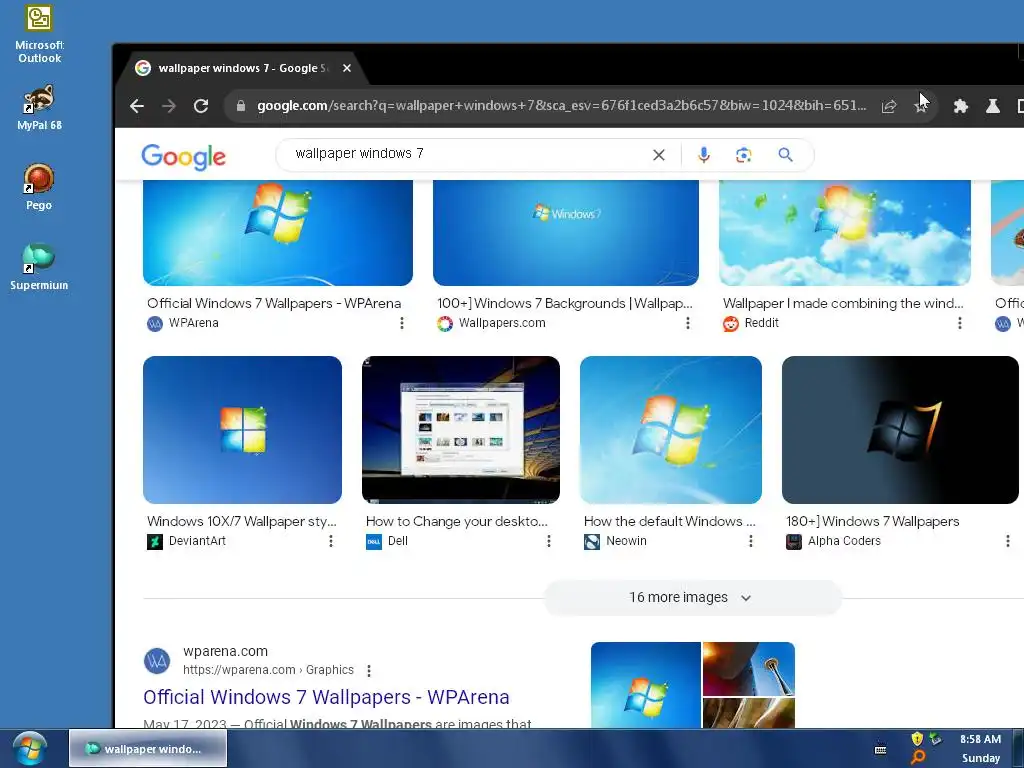This screenshot has width=1024, height=768.
Task: Select the wallpaper windows 7 browser tab
Action: tap(242, 68)
